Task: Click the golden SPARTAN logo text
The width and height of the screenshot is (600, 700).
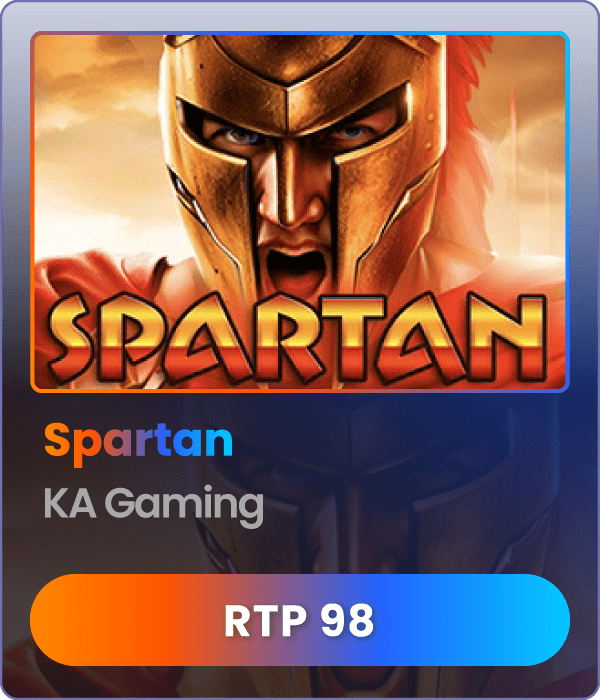Action: tap(298, 338)
